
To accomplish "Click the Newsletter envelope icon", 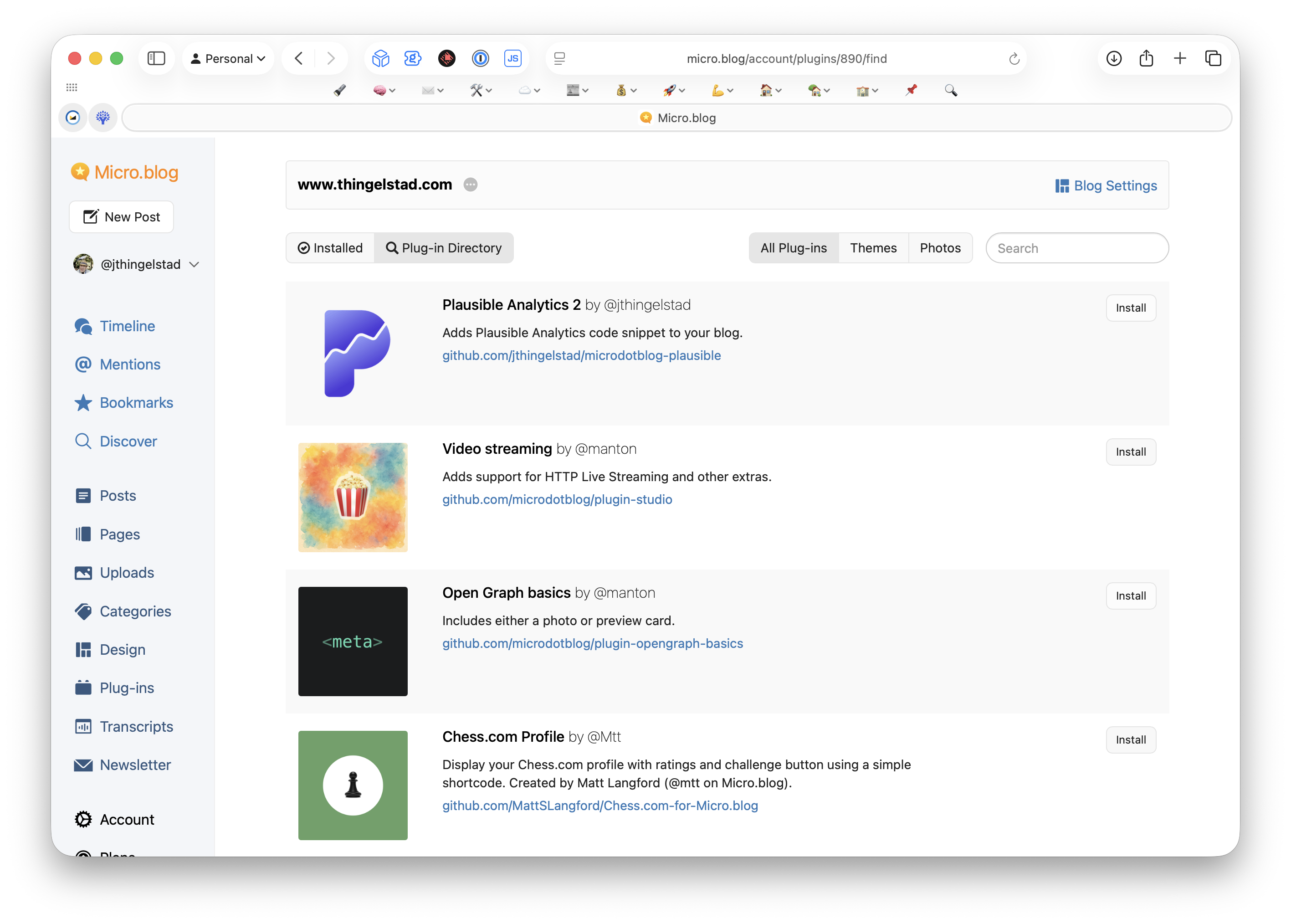I will [83, 765].
